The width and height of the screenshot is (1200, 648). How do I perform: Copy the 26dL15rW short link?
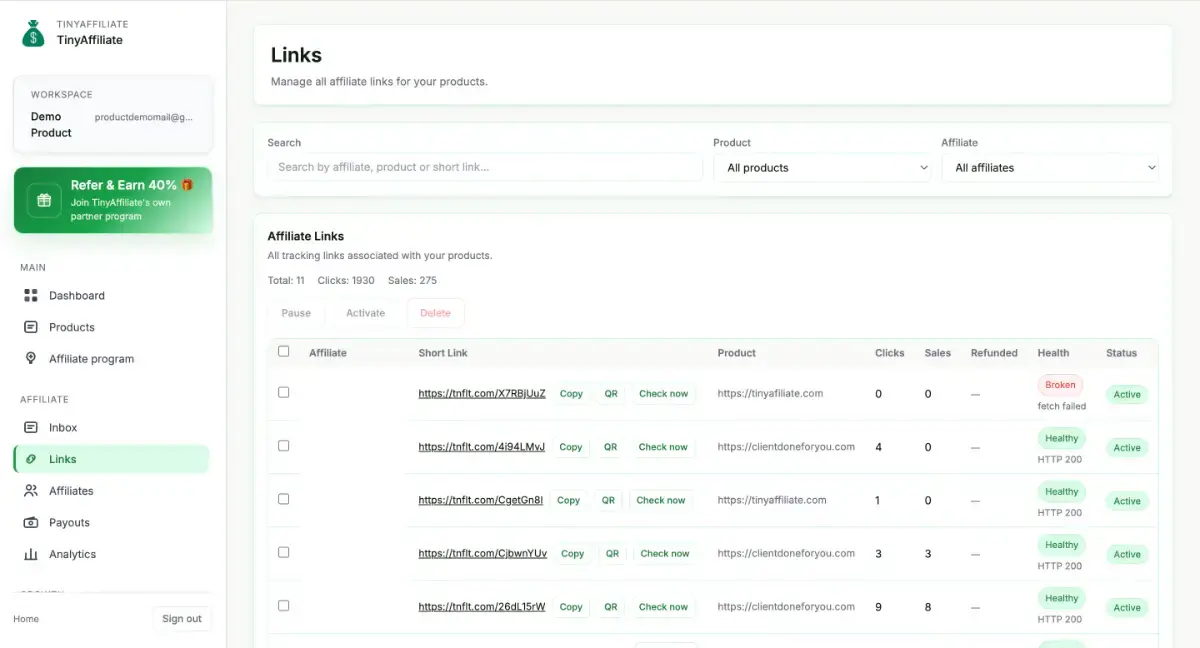pos(571,607)
